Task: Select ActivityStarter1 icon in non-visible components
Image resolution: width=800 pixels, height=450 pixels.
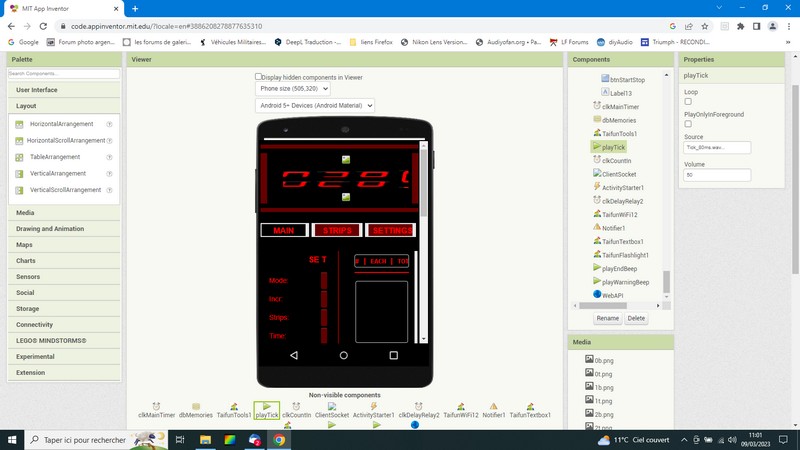Action: [x=374, y=406]
